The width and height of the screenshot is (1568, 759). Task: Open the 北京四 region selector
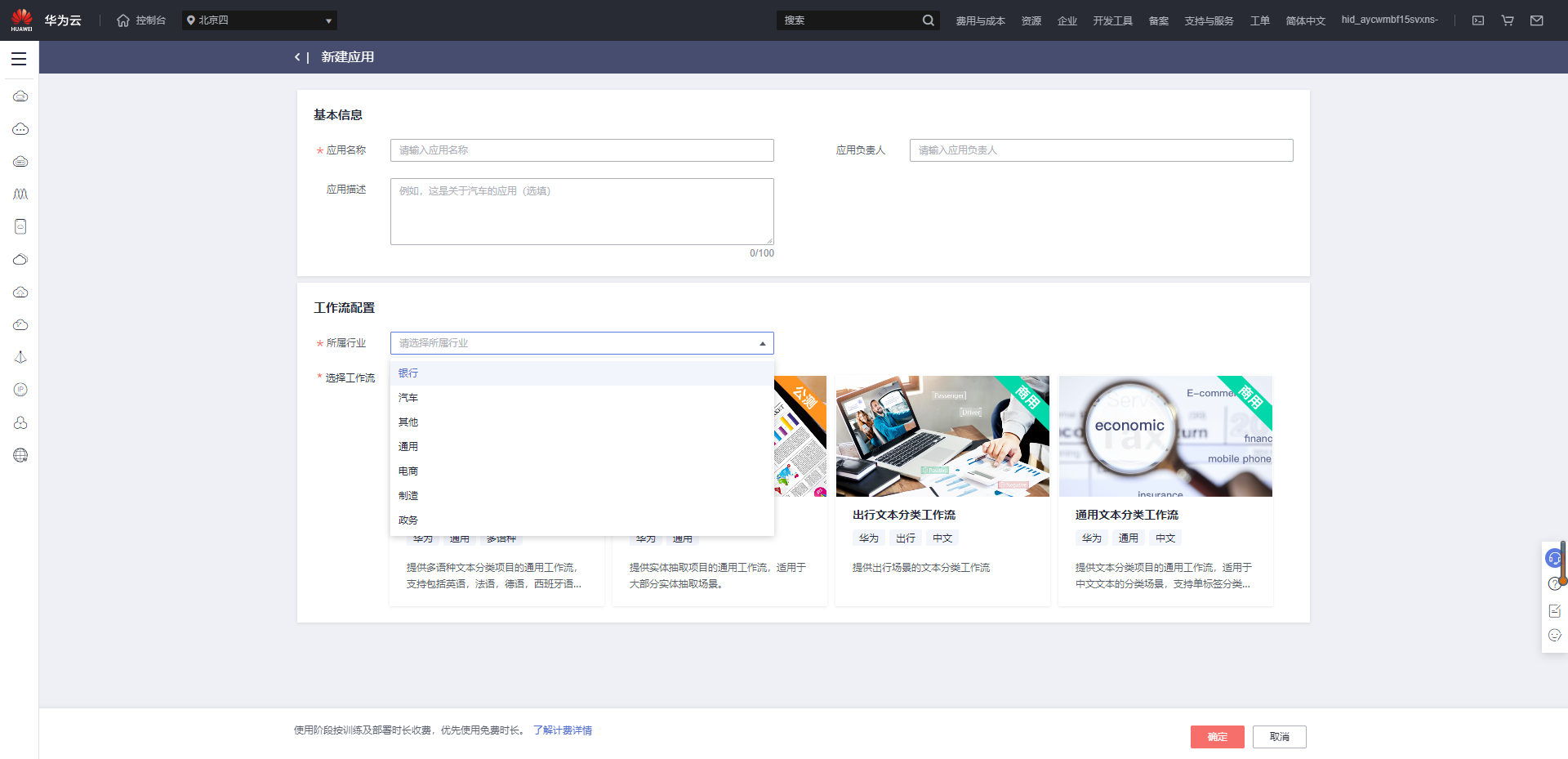coord(259,20)
